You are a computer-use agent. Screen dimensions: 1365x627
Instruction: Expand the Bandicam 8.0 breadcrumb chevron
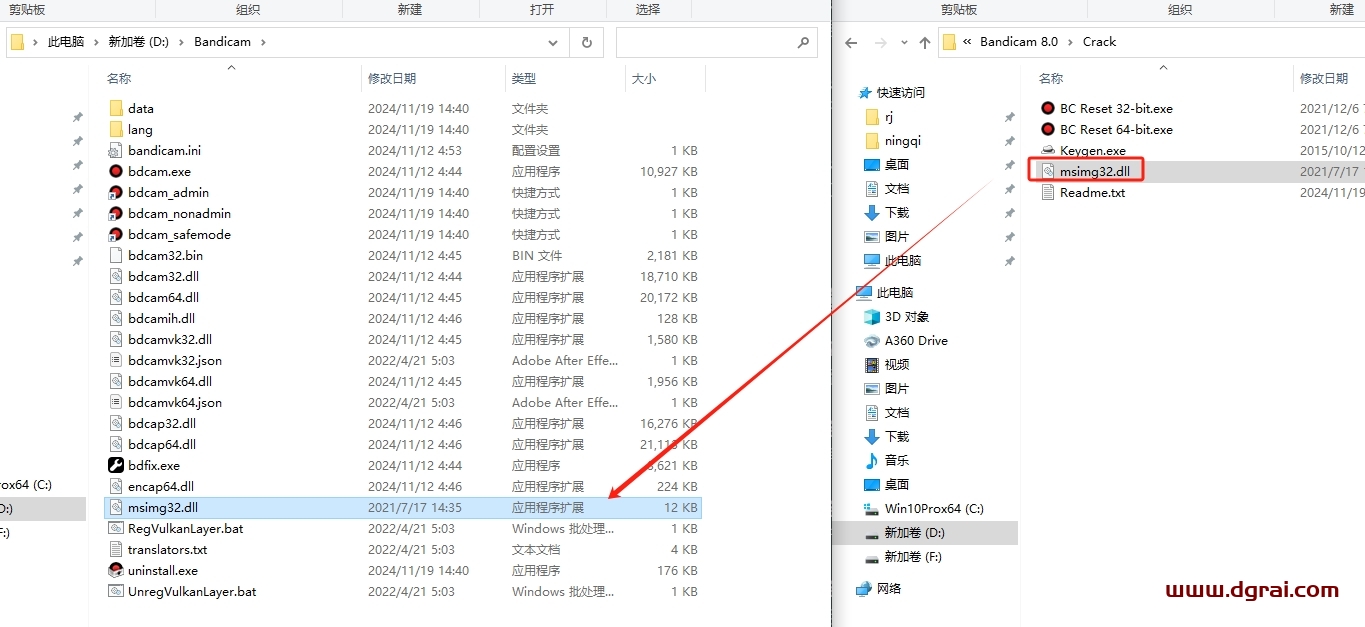(1070, 42)
